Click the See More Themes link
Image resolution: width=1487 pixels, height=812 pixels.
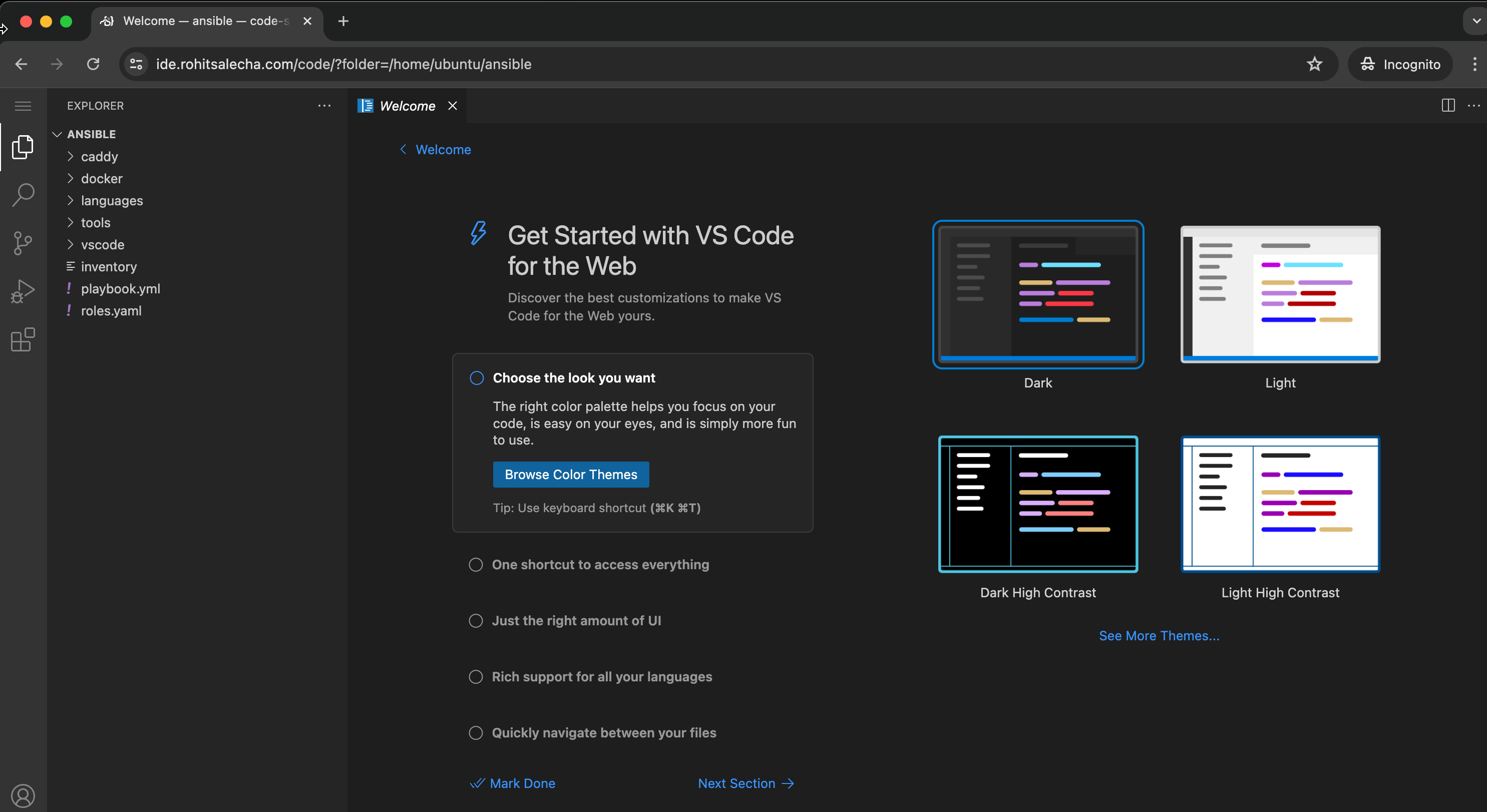[1158, 635]
